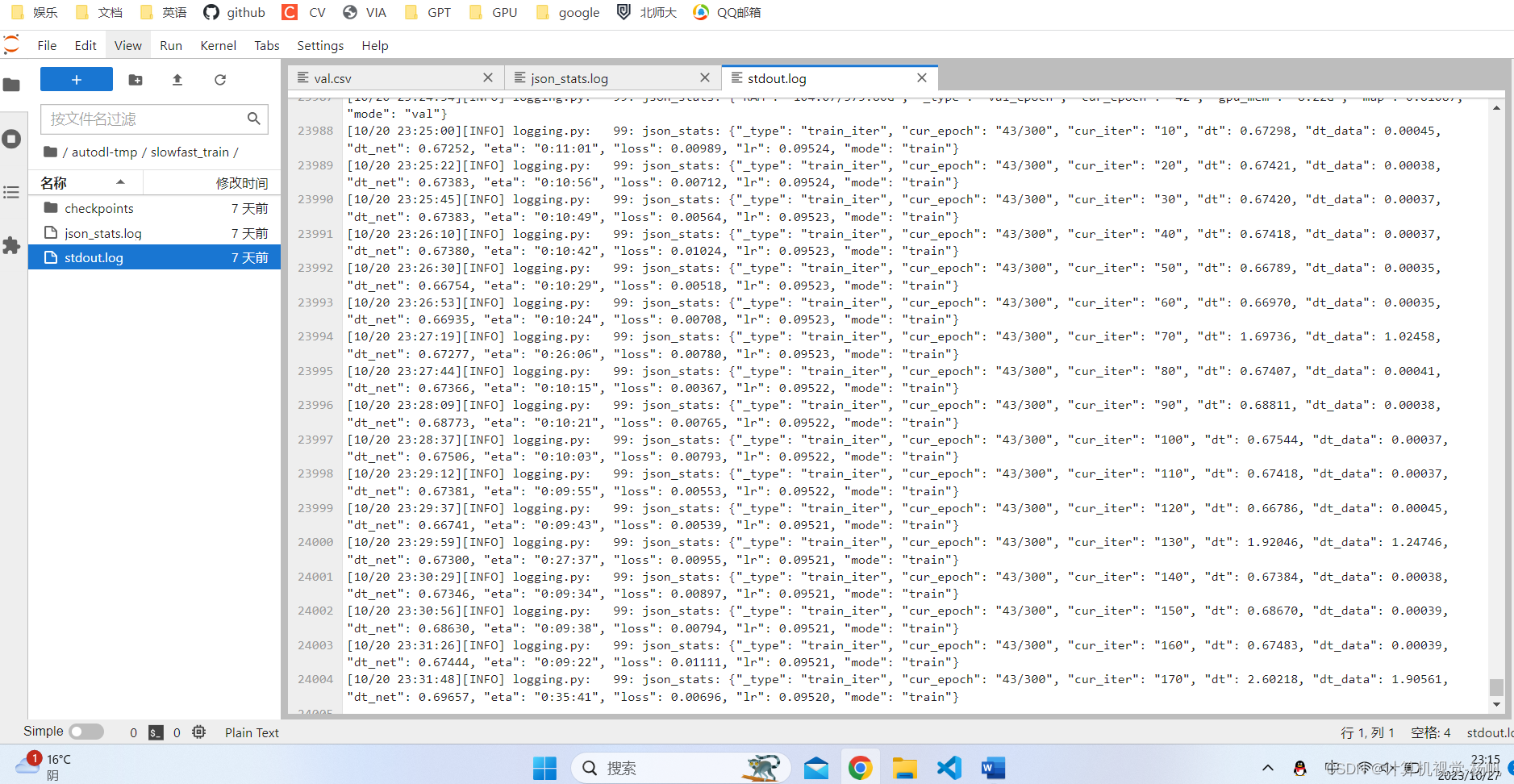Open the 英语 bookmark folder
Viewport: 1514px width, 784px height.
click(163, 12)
